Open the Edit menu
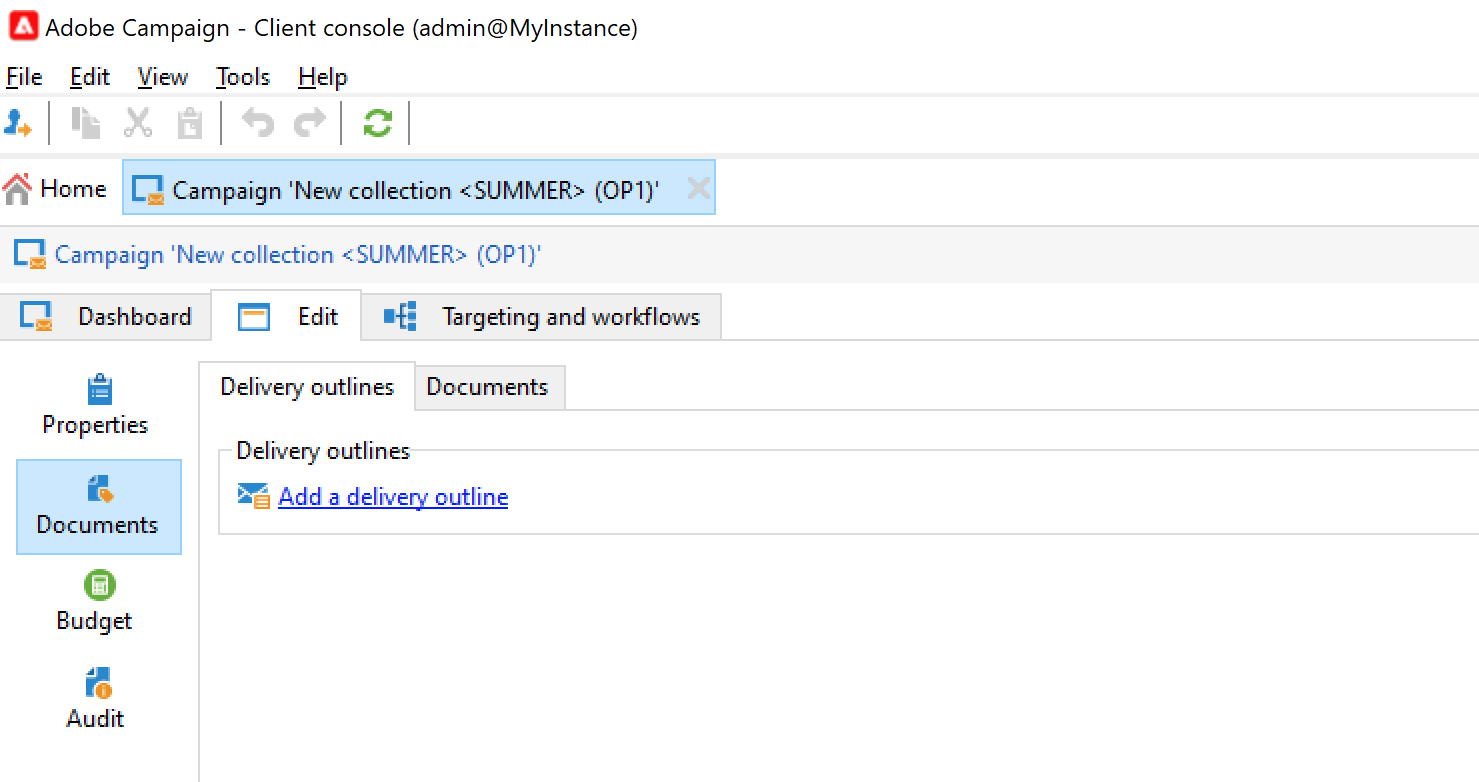 [90, 77]
